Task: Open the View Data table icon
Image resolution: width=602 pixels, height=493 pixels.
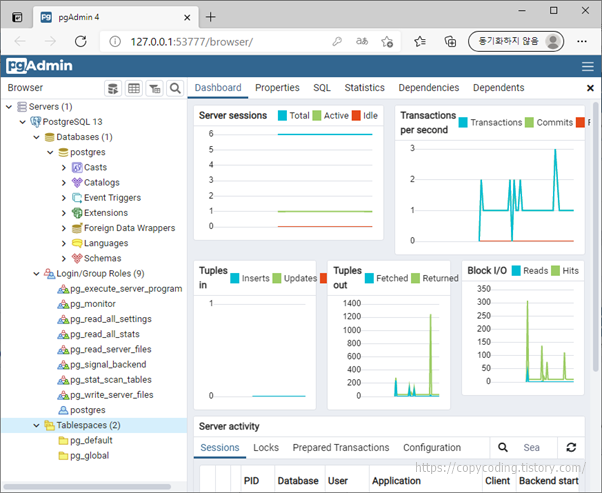Action: [x=134, y=88]
